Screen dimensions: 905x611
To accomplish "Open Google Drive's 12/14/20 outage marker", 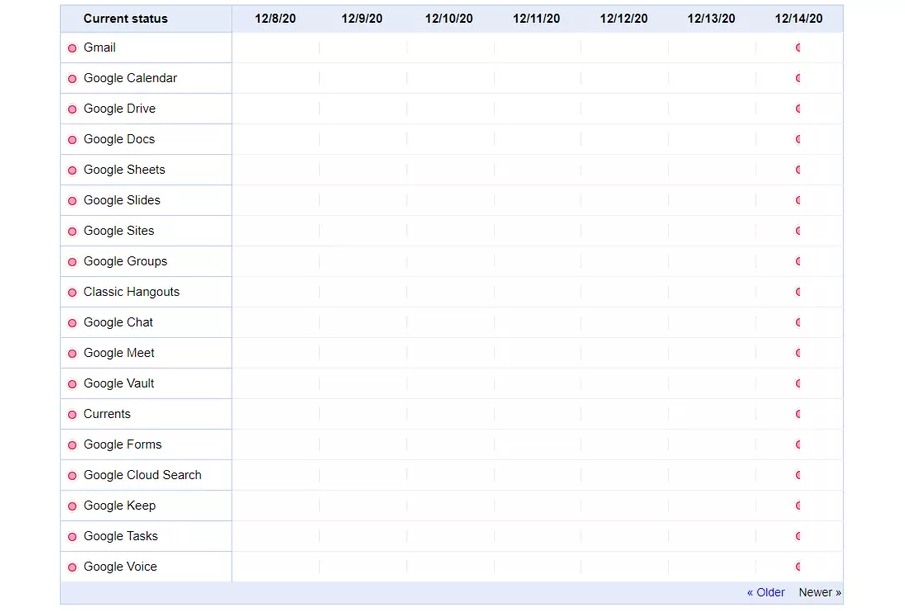I will click(x=798, y=109).
